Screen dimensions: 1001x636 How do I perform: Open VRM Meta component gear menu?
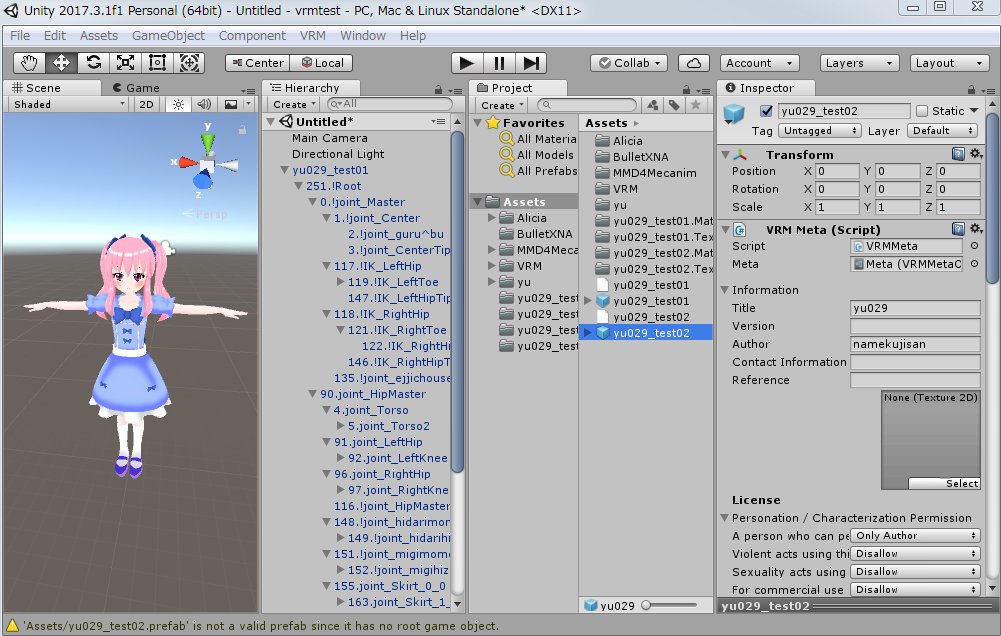point(976,229)
